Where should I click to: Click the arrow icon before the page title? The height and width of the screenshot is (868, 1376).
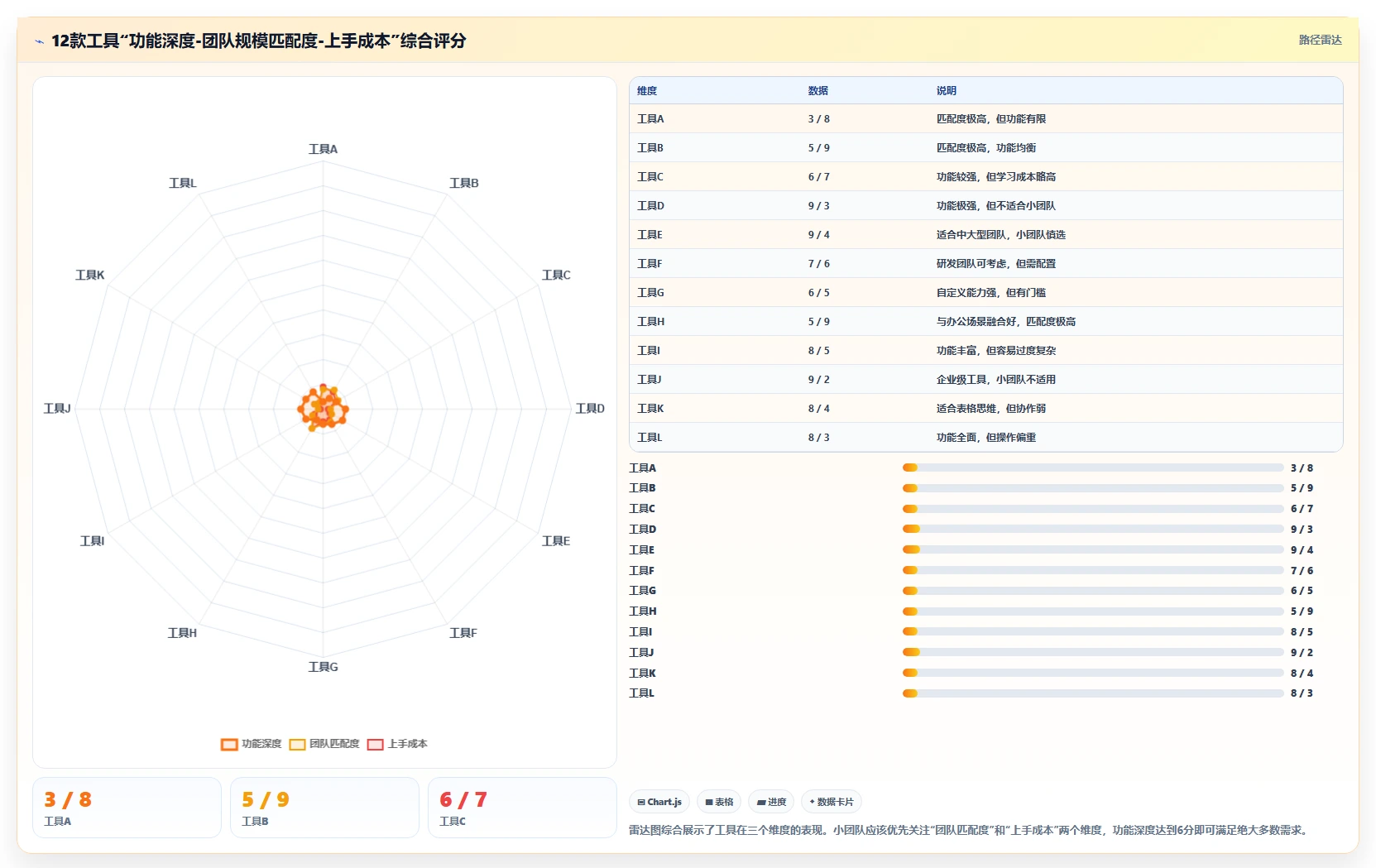(x=39, y=41)
